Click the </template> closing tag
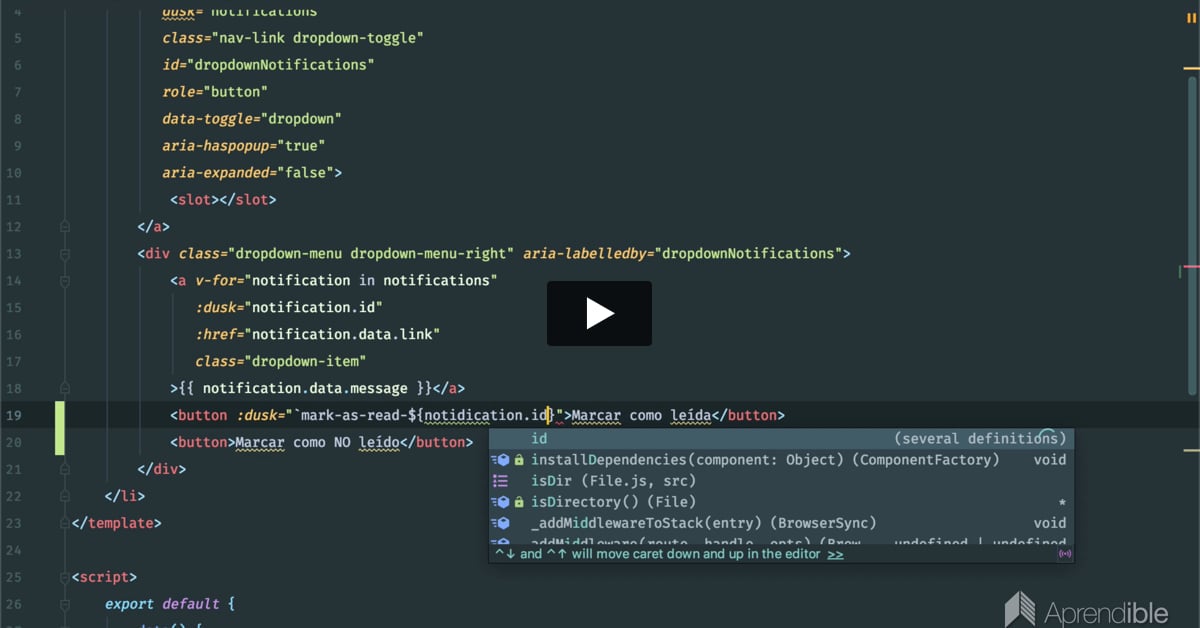Image resolution: width=1200 pixels, height=628 pixels. point(116,523)
